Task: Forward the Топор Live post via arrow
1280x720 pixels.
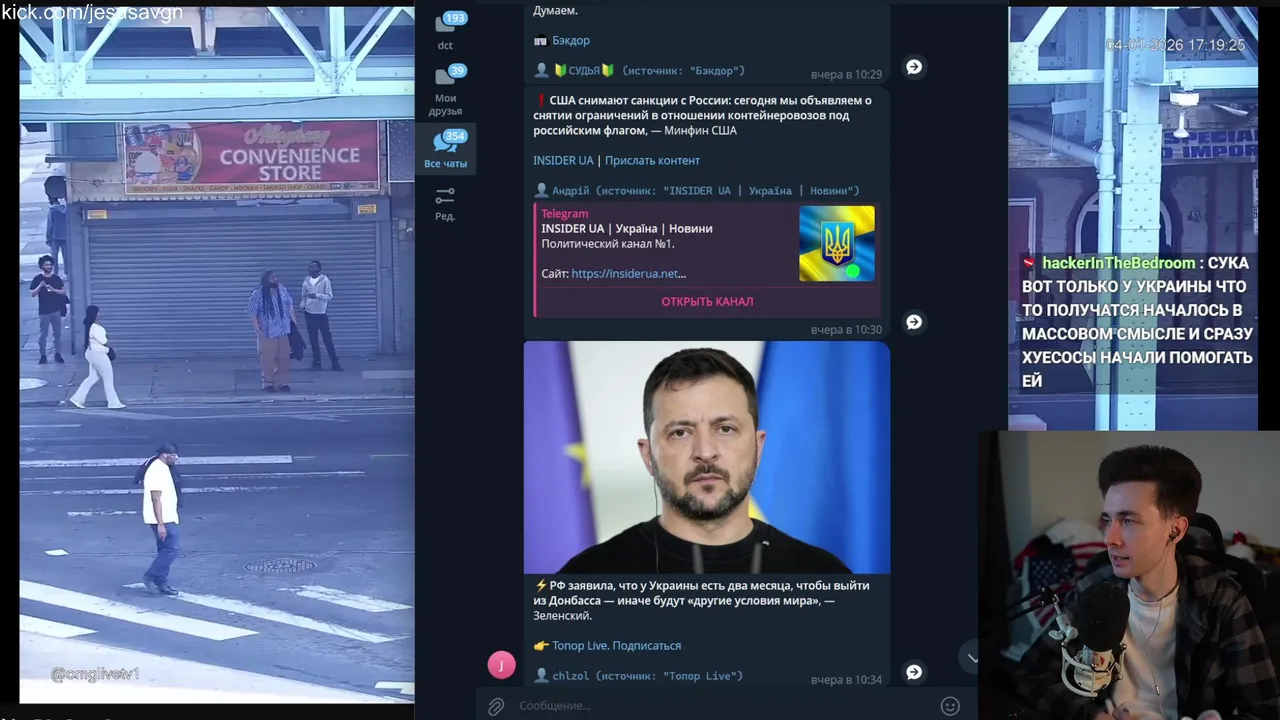Action: 914,672
